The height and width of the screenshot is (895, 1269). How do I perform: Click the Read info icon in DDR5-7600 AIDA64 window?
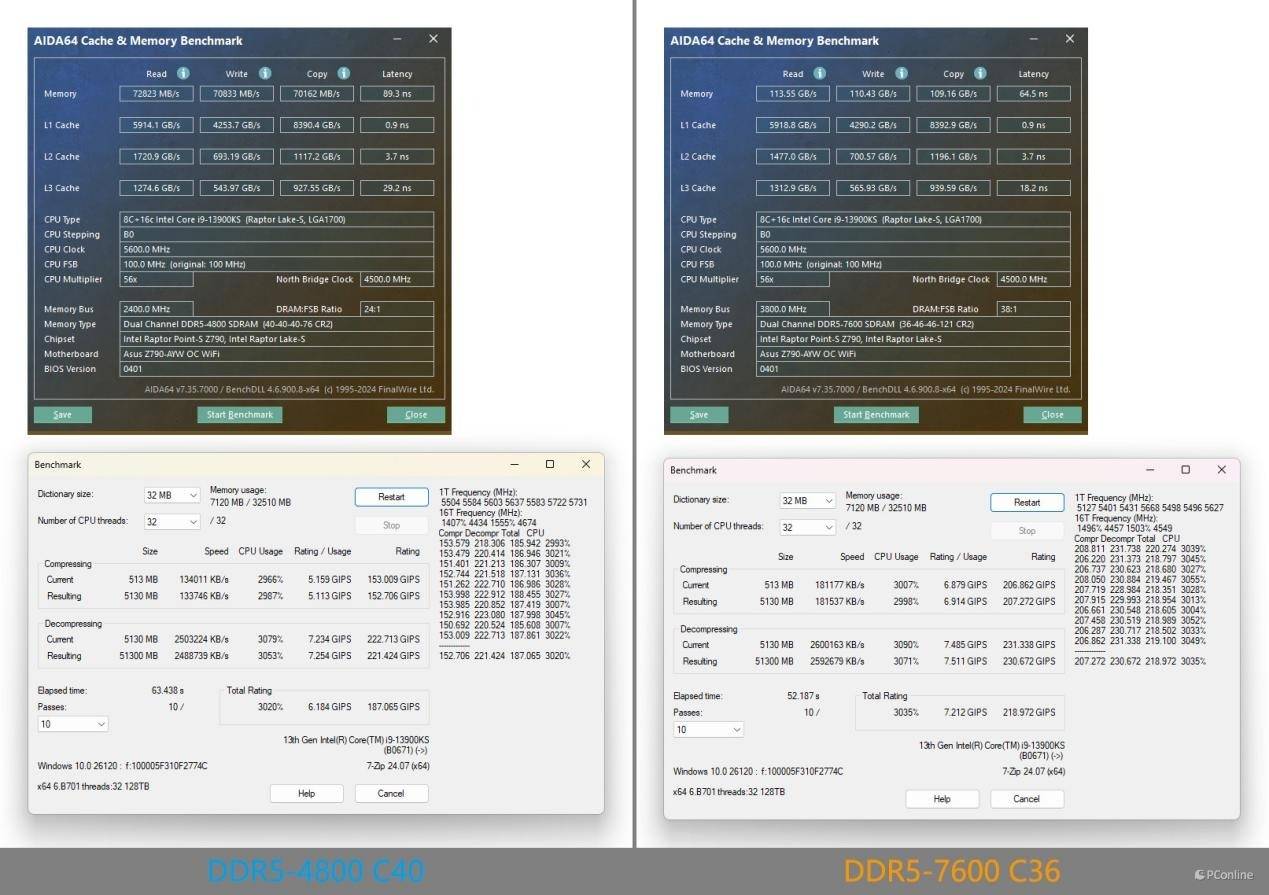point(820,73)
